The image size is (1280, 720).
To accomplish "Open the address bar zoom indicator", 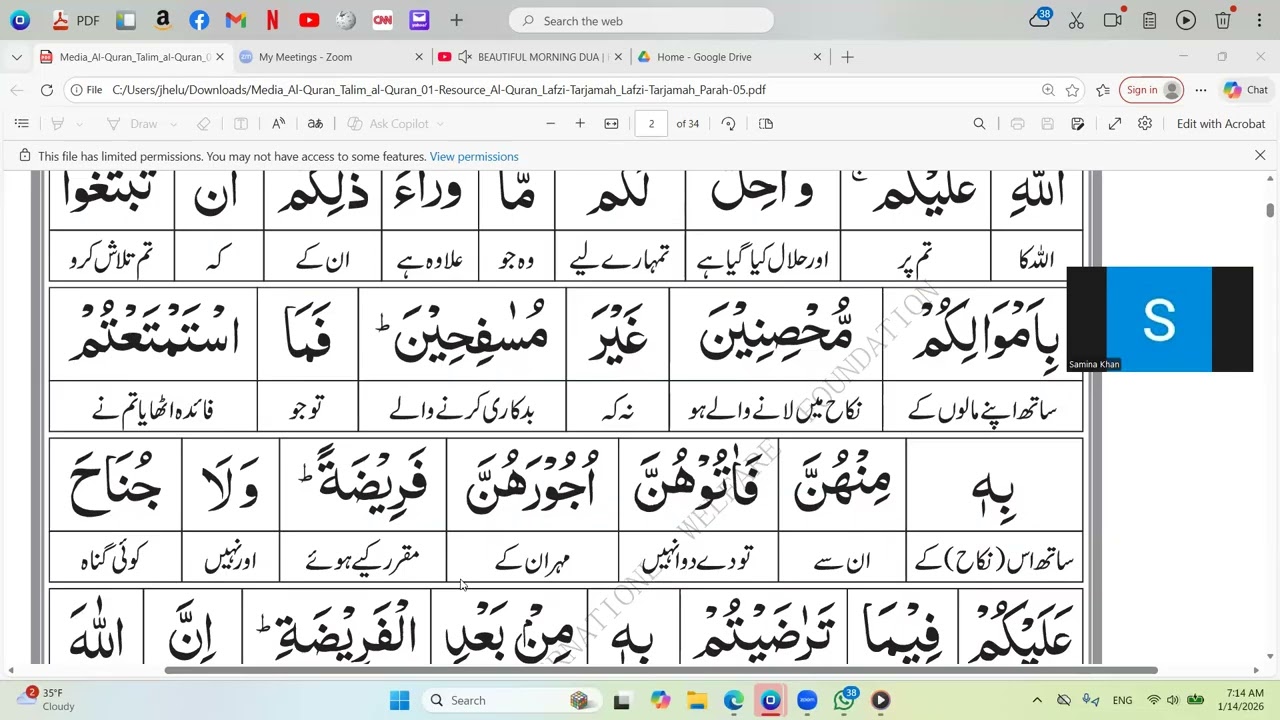I will [x=1048, y=90].
